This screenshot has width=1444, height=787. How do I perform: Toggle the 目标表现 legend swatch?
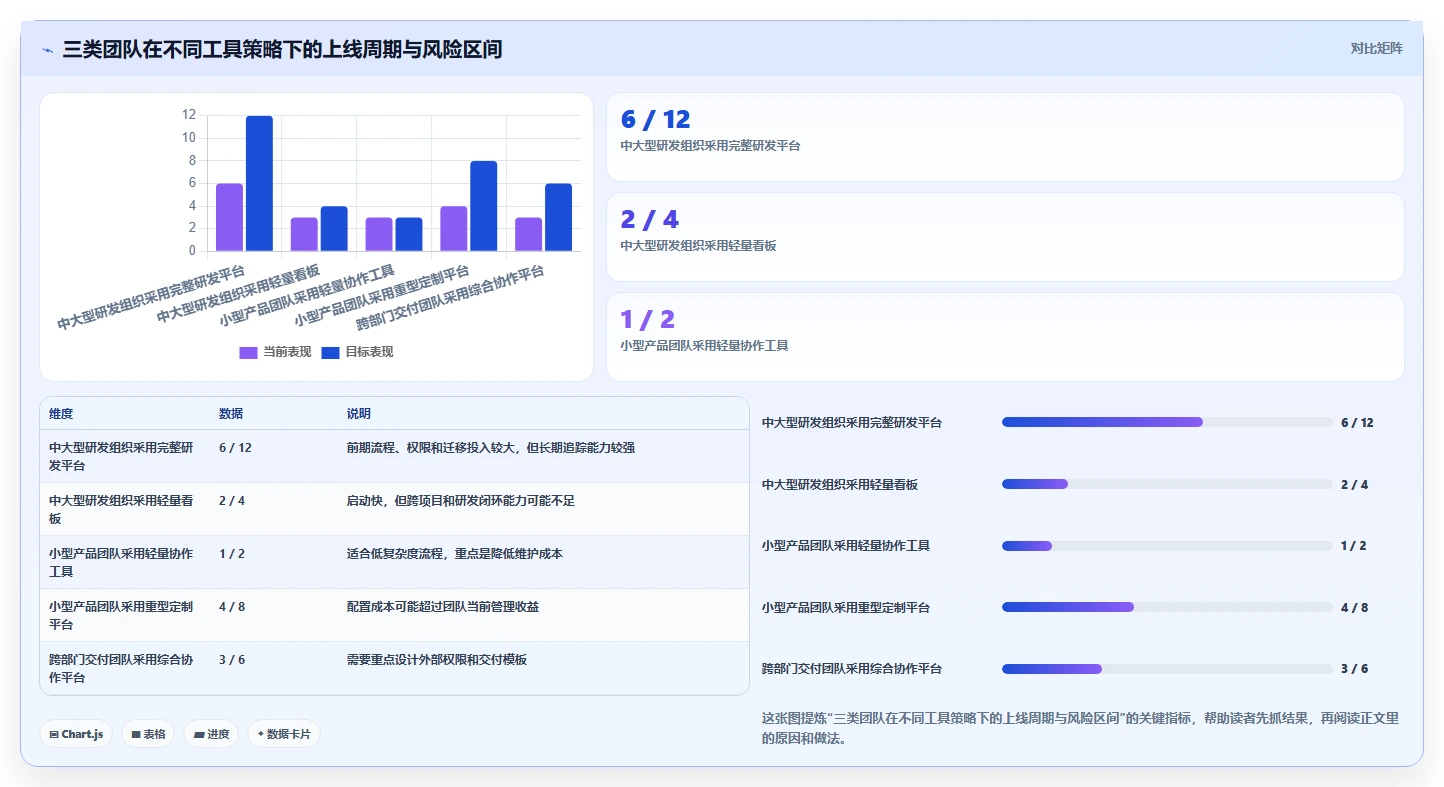point(331,352)
